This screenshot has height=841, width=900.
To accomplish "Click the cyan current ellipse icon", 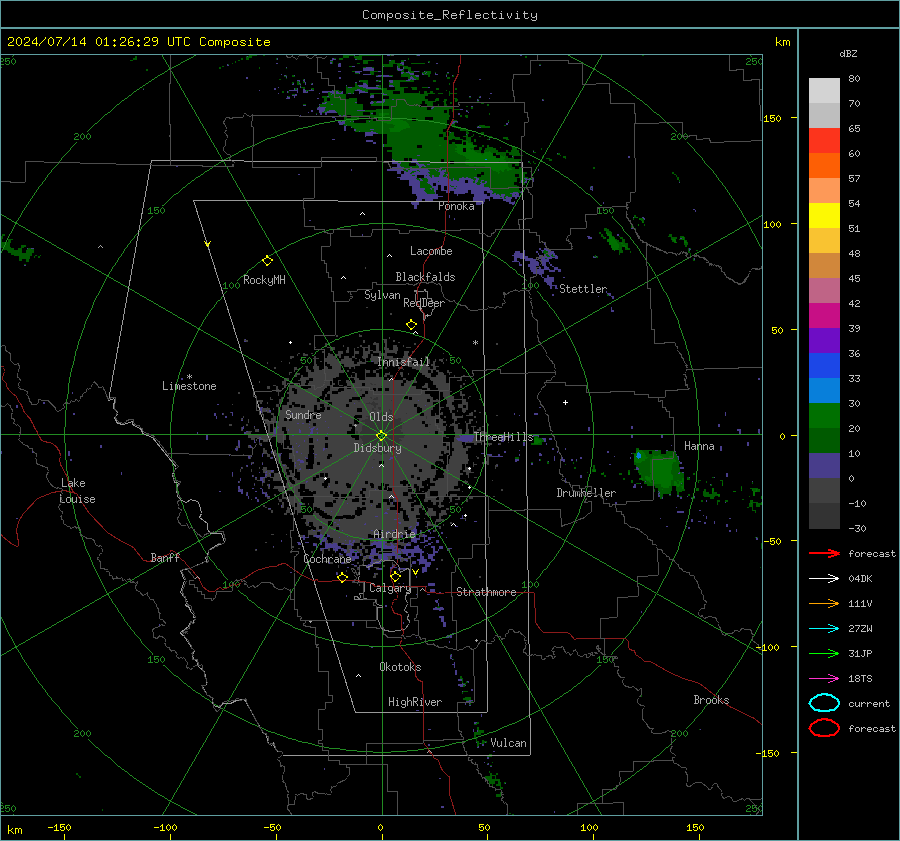I will 824,703.
